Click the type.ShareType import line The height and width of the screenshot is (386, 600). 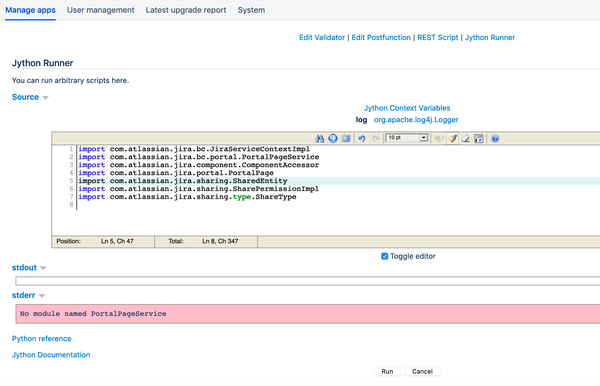pos(188,197)
